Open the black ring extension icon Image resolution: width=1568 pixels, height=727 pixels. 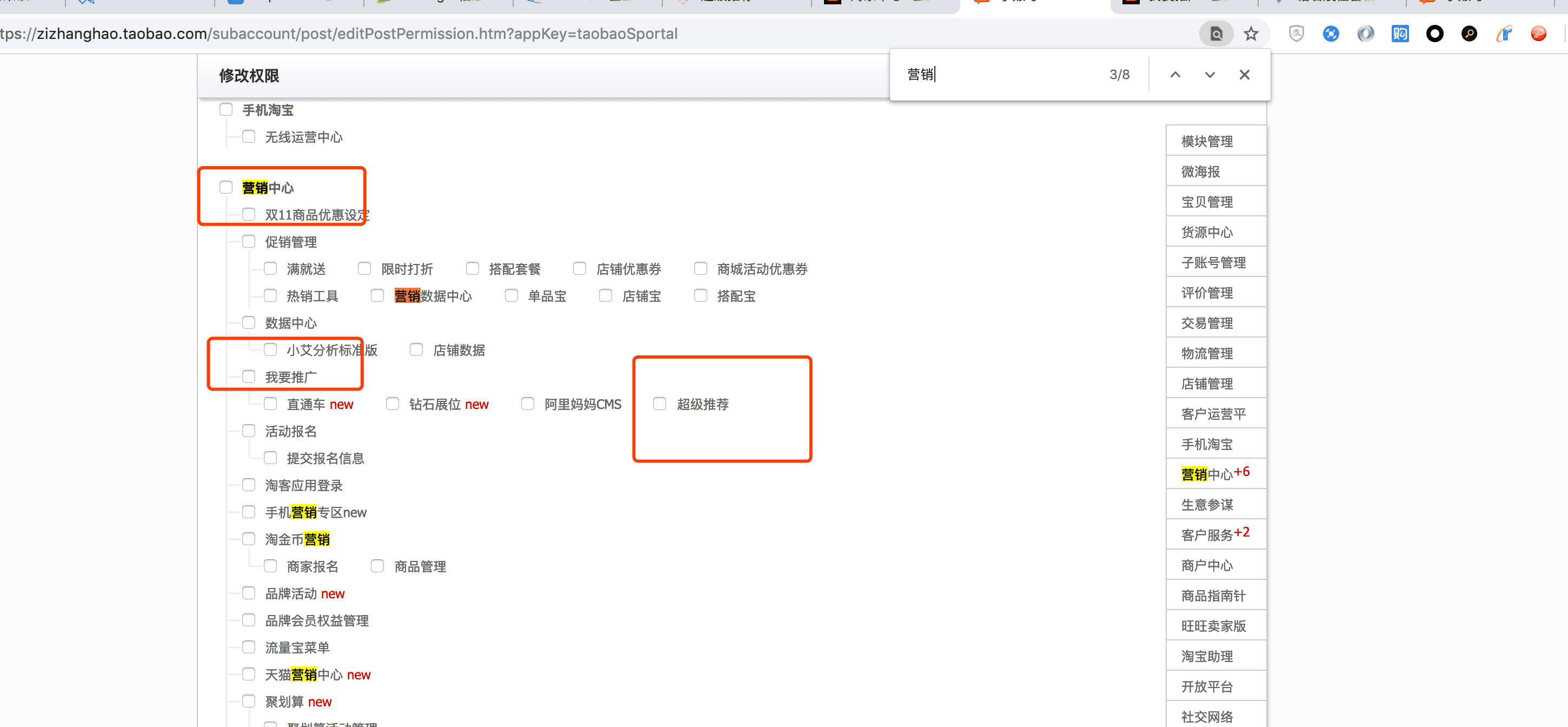pyautogui.click(x=1434, y=34)
